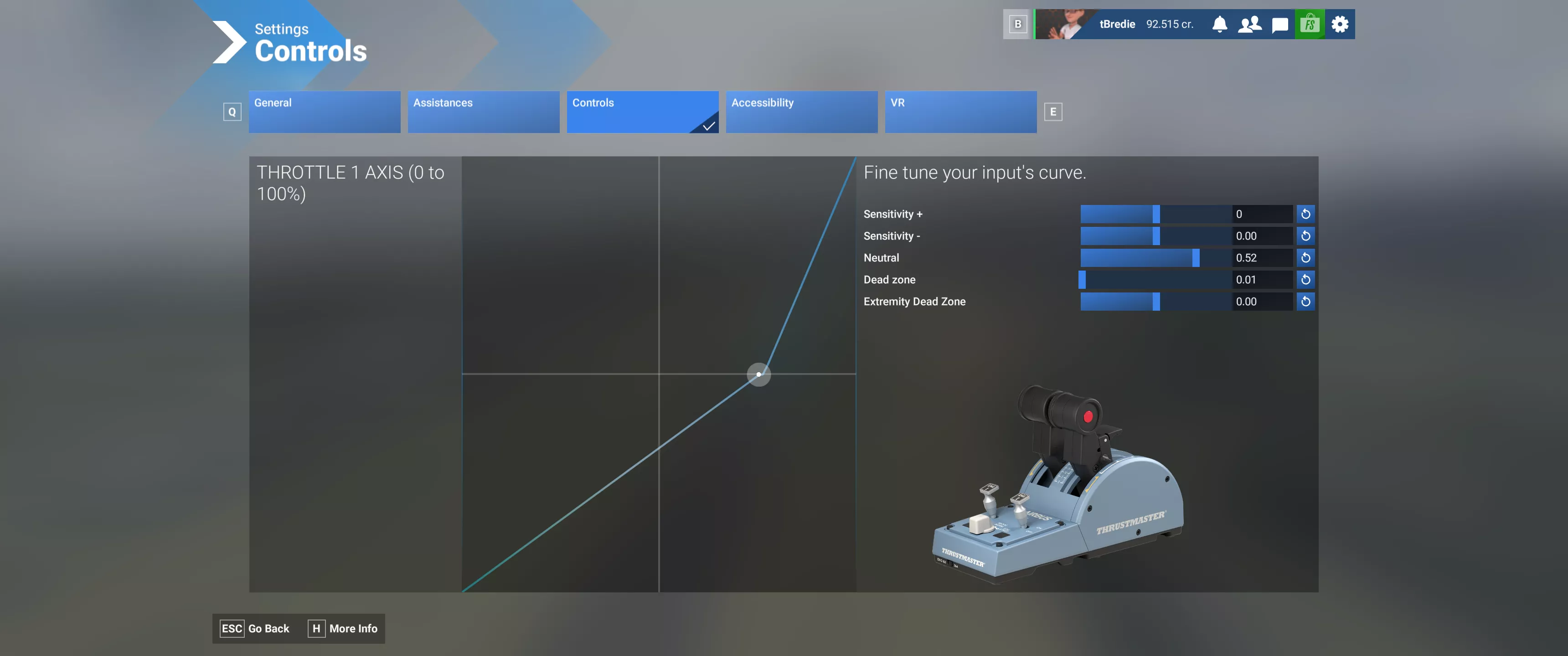Image resolution: width=1568 pixels, height=656 pixels.
Task: Open the chat message icon
Action: pos(1280,24)
